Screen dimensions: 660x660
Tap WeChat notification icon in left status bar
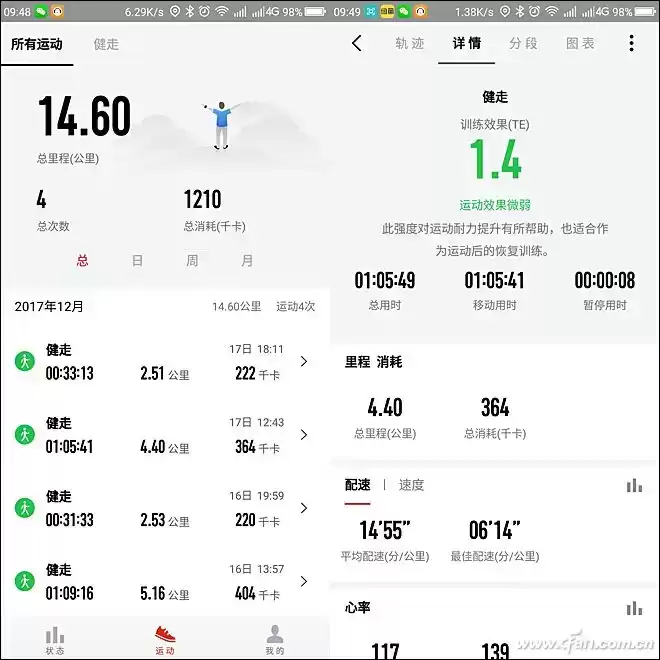[x=41, y=11]
